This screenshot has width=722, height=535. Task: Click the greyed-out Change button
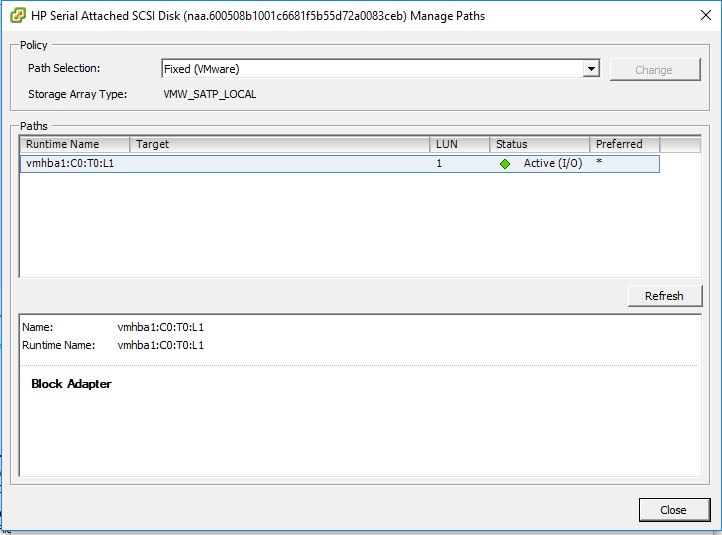[655, 70]
